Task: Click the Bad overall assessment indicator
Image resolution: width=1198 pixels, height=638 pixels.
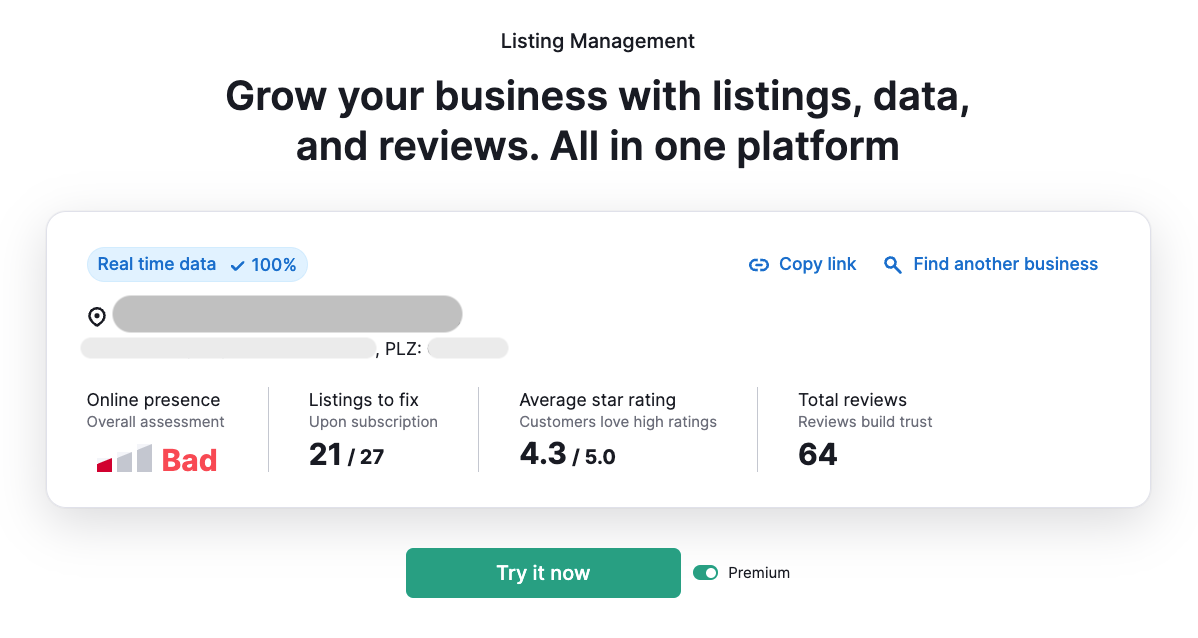Action: [190, 459]
